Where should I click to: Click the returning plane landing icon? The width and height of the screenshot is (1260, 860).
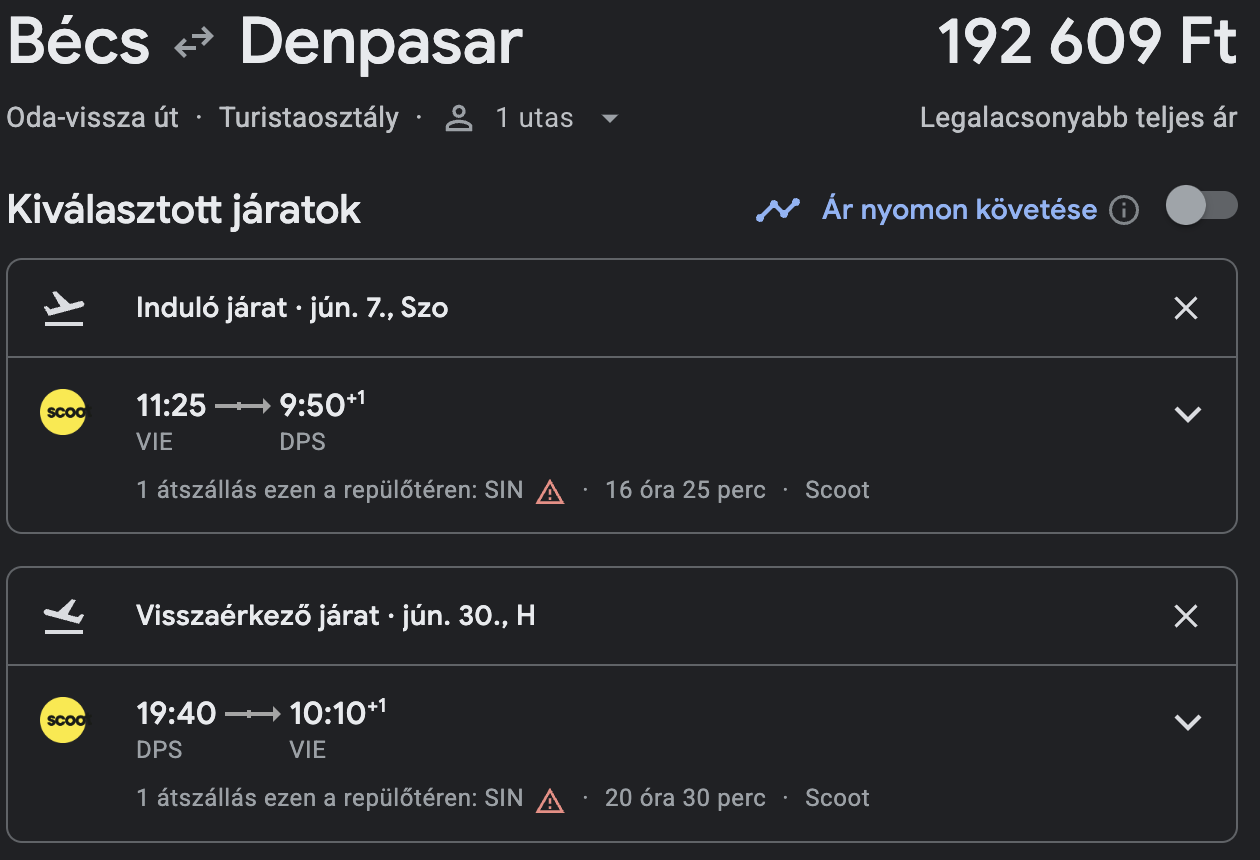point(64,616)
